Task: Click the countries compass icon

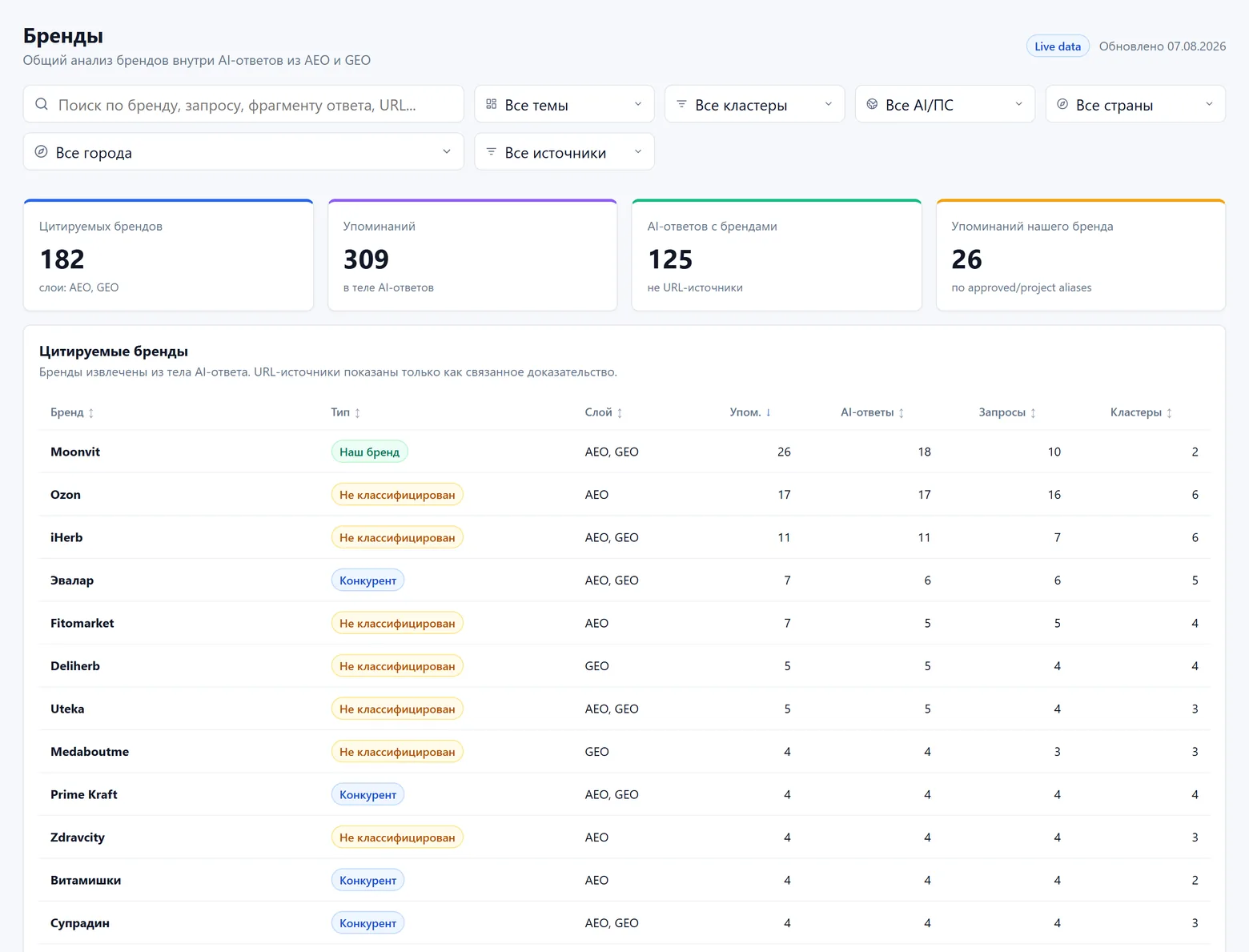Action: click(1062, 104)
